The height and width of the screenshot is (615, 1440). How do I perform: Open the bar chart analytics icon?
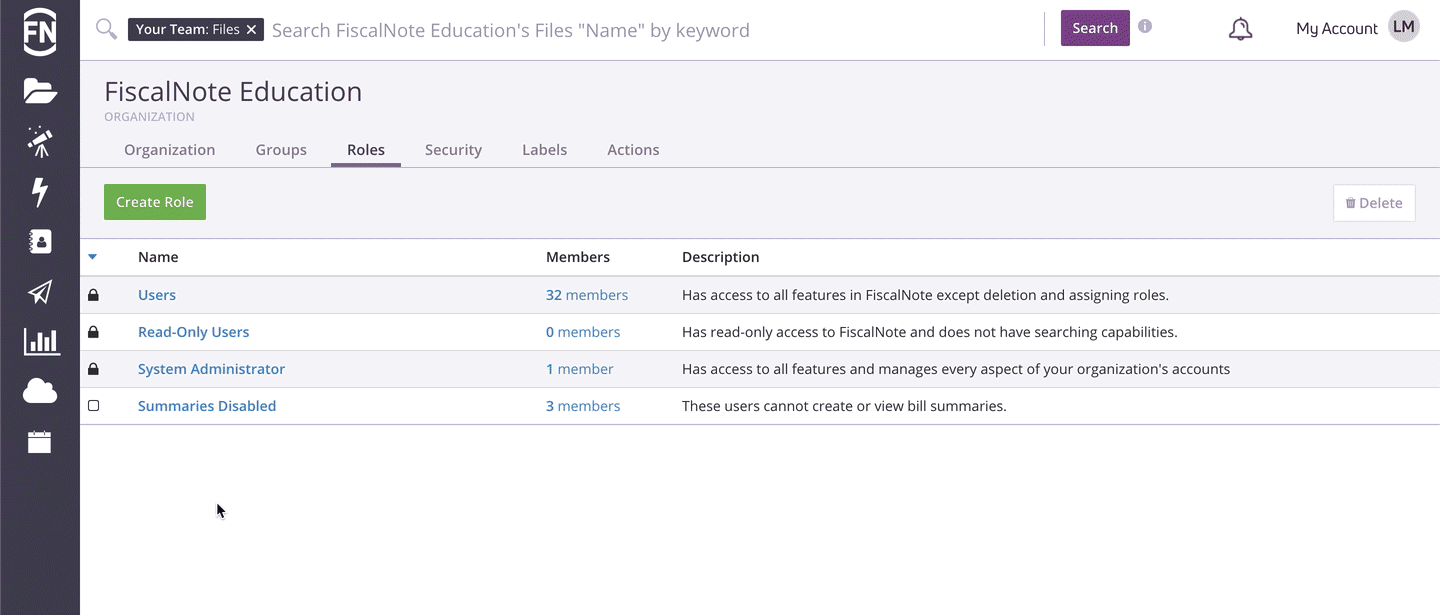(40, 341)
